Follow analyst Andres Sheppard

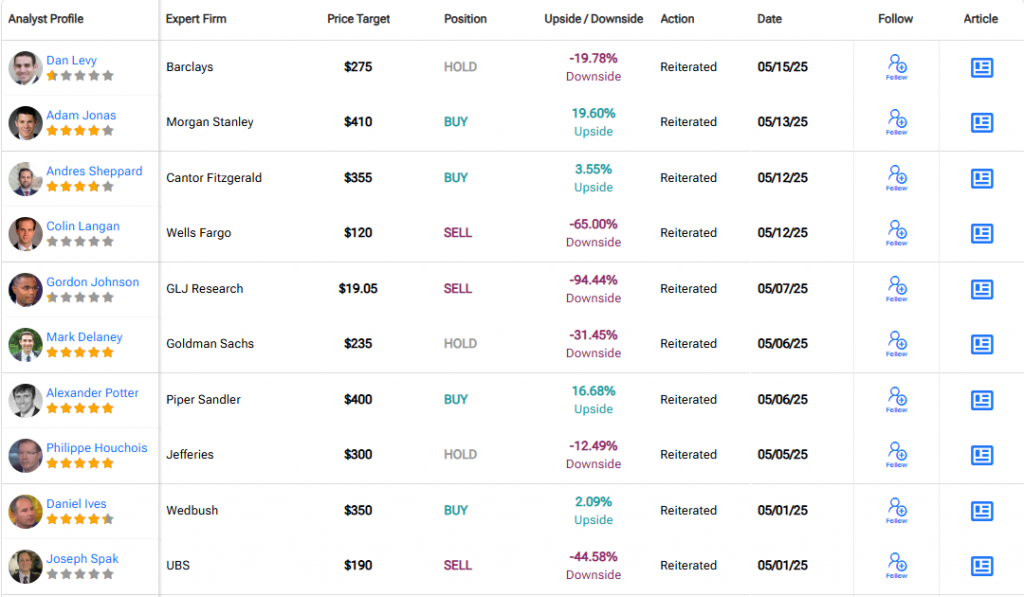[x=897, y=178]
